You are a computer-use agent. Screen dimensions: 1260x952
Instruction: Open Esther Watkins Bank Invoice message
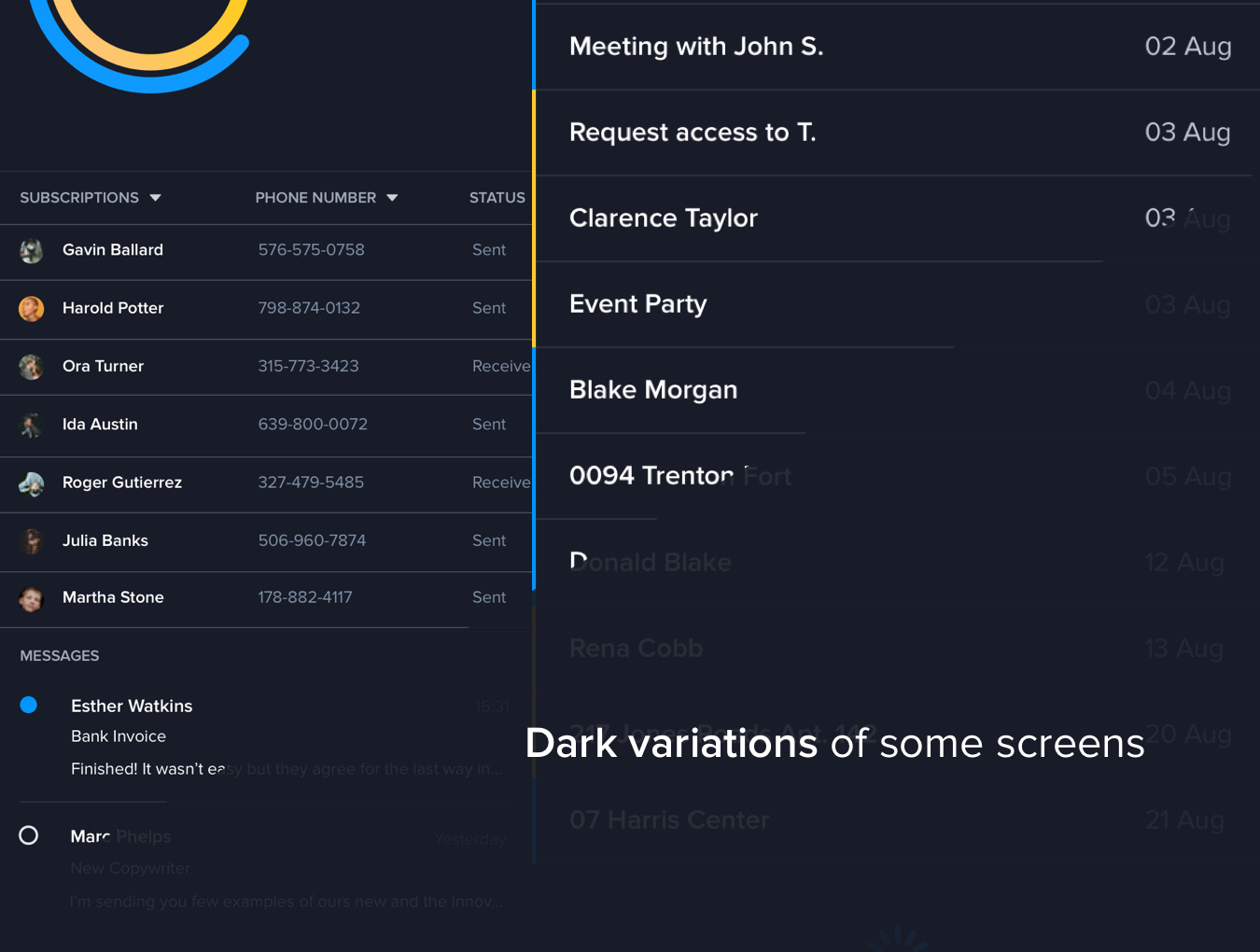coord(119,736)
